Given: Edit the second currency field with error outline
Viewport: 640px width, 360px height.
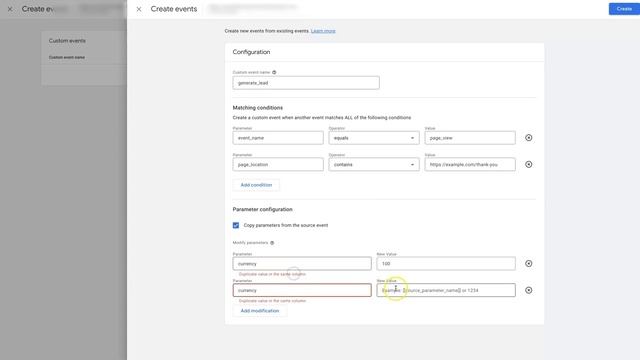Looking at the screenshot, I should tap(302, 290).
